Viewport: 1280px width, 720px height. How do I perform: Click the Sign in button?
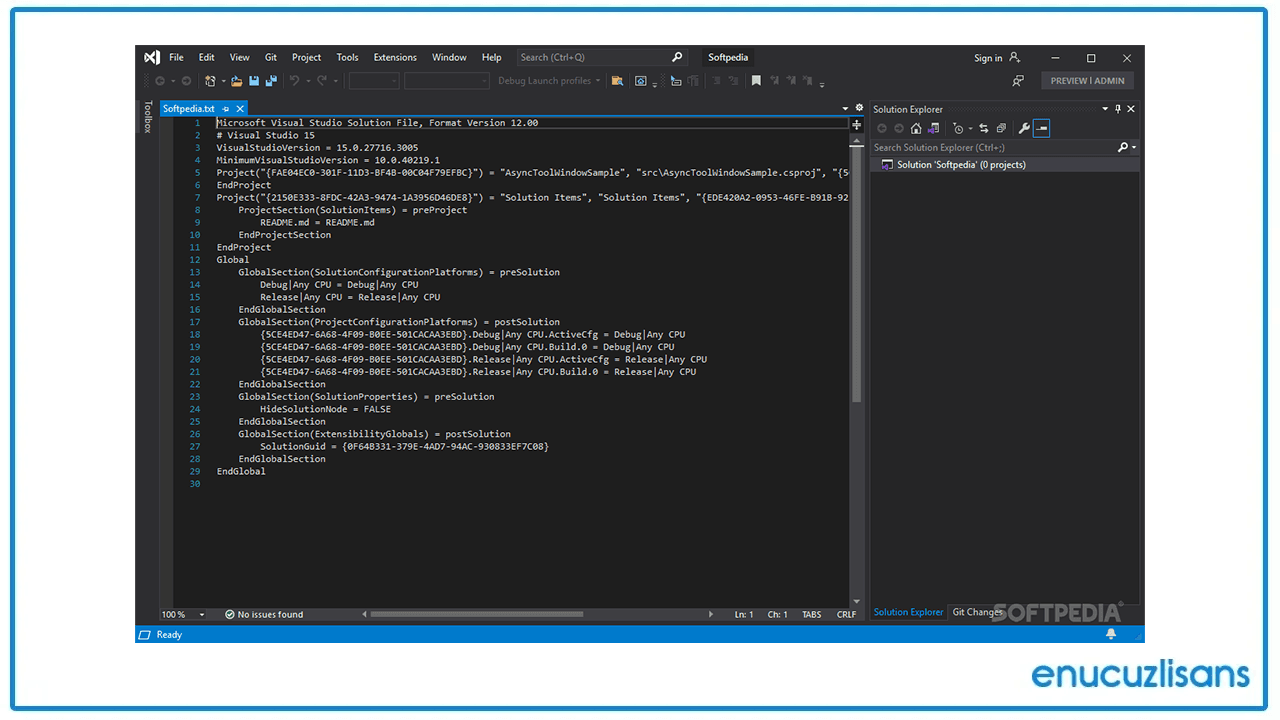[x=989, y=57]
